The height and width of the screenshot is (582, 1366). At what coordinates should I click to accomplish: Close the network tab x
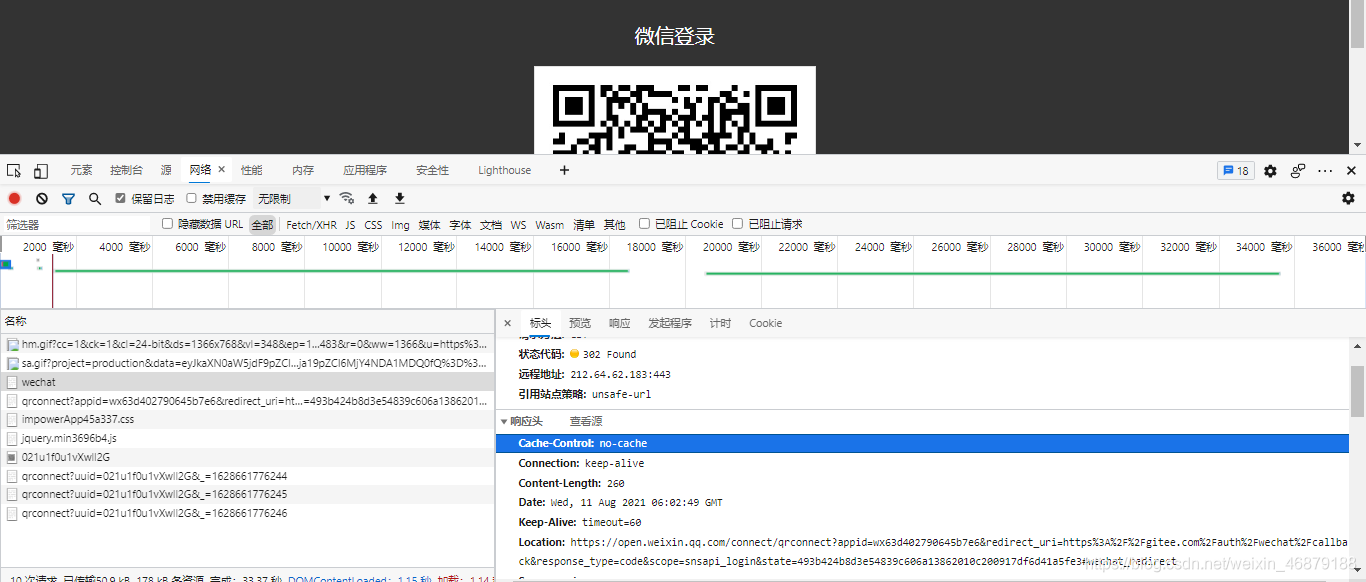click(221, 170)
